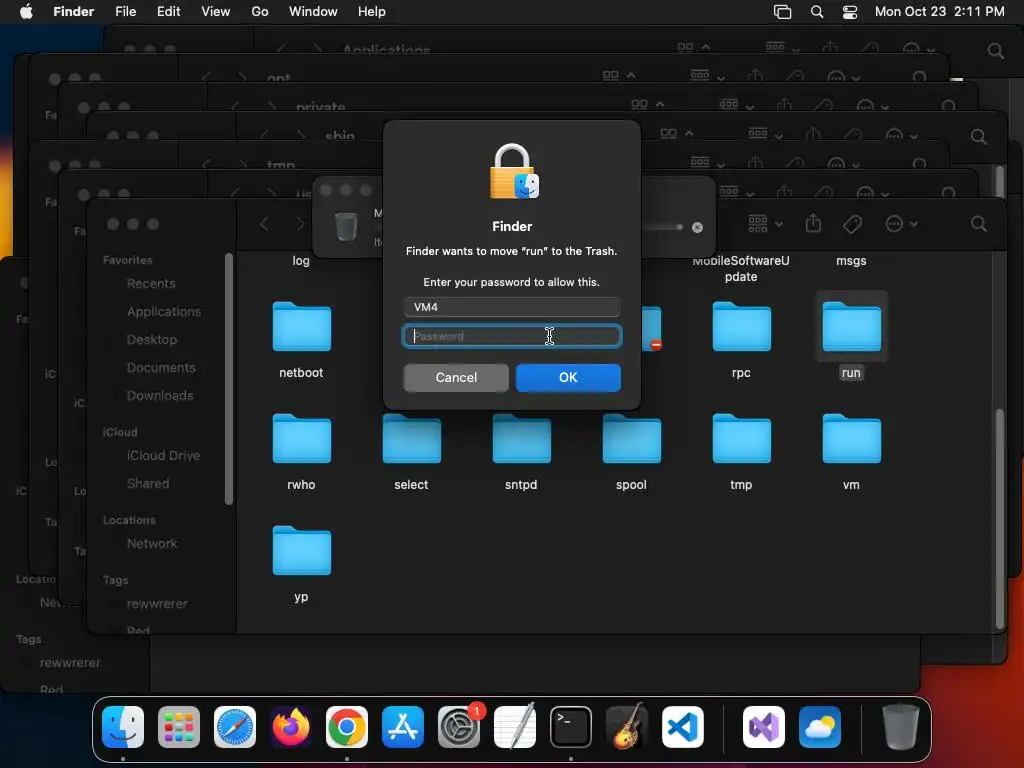Launch Google Chrome from the Dock
The image size is (1024, 768).
click(x=347, y=726)
